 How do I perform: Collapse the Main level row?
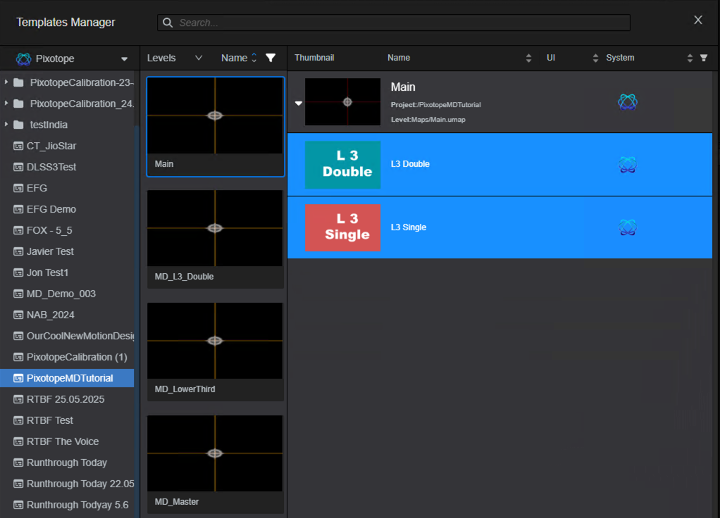[297, 102]
